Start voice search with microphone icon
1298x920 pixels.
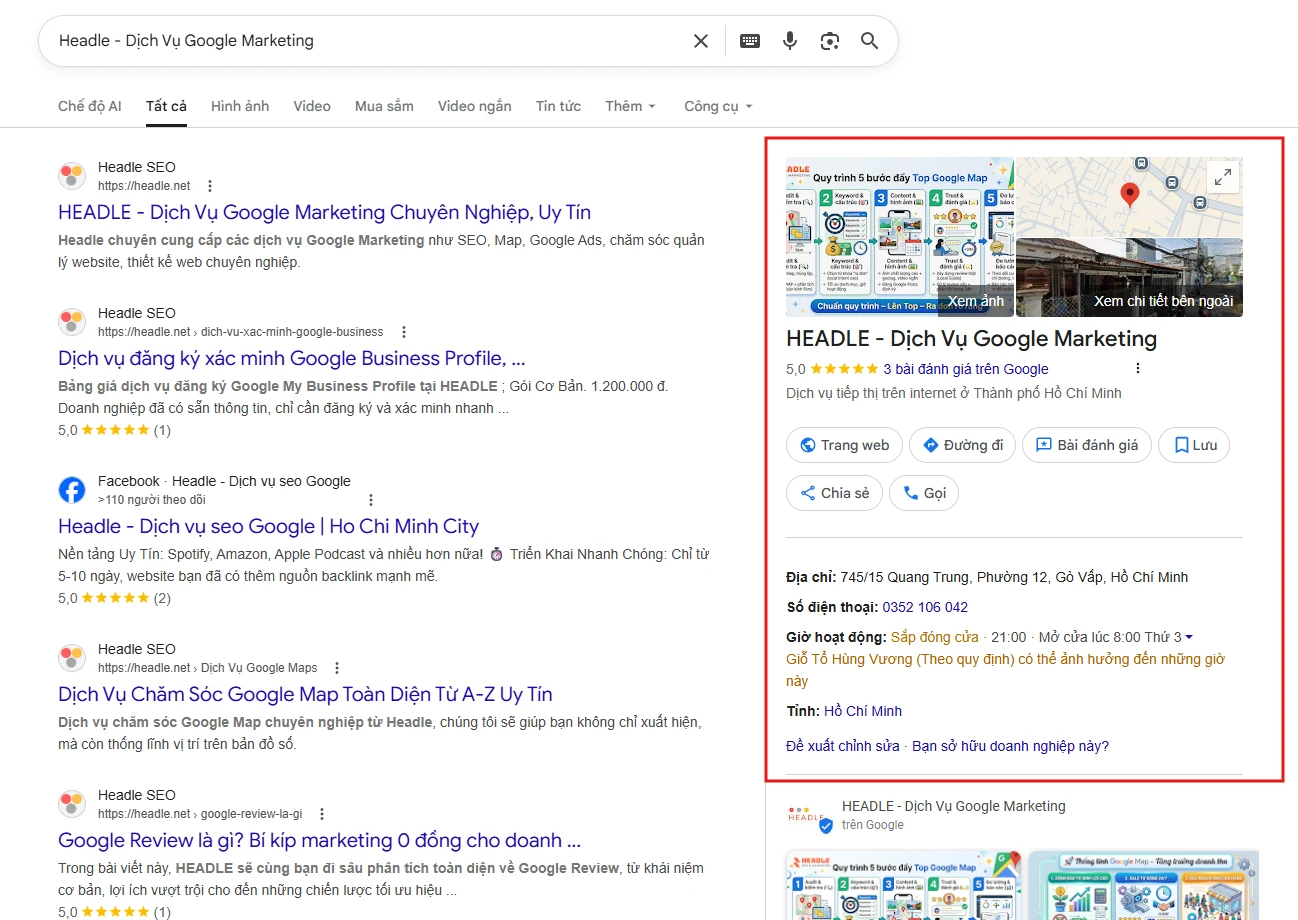[x=790, y=41]
